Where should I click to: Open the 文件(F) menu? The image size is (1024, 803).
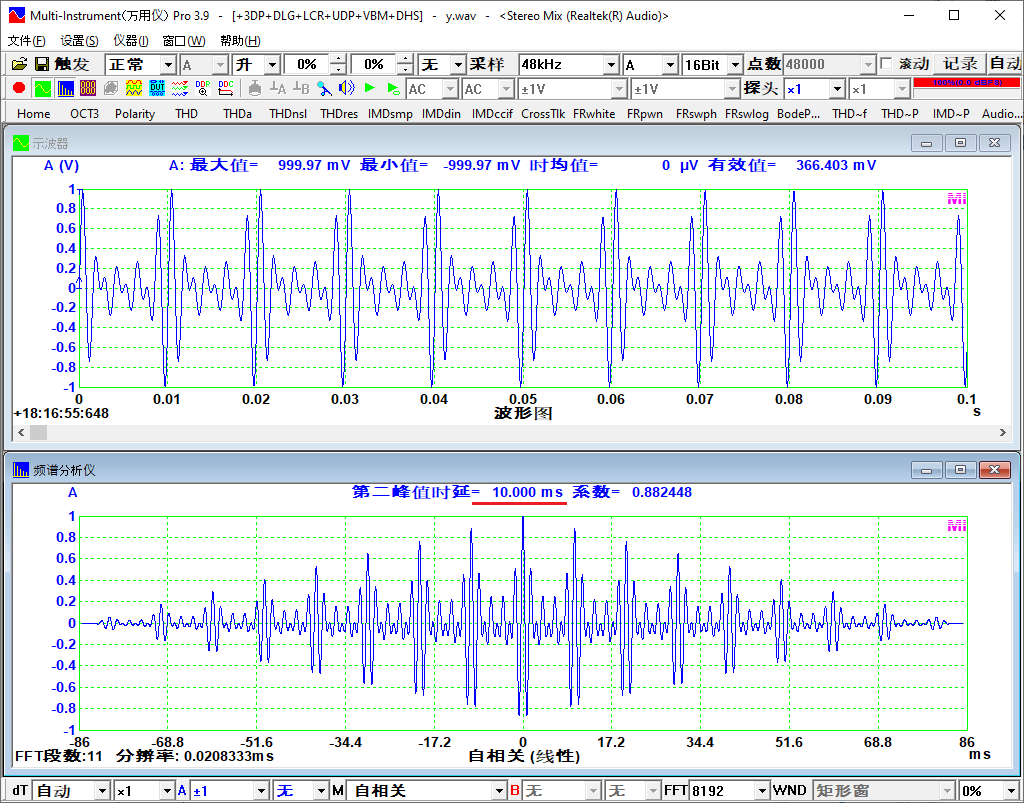click(x=26, y=40)
